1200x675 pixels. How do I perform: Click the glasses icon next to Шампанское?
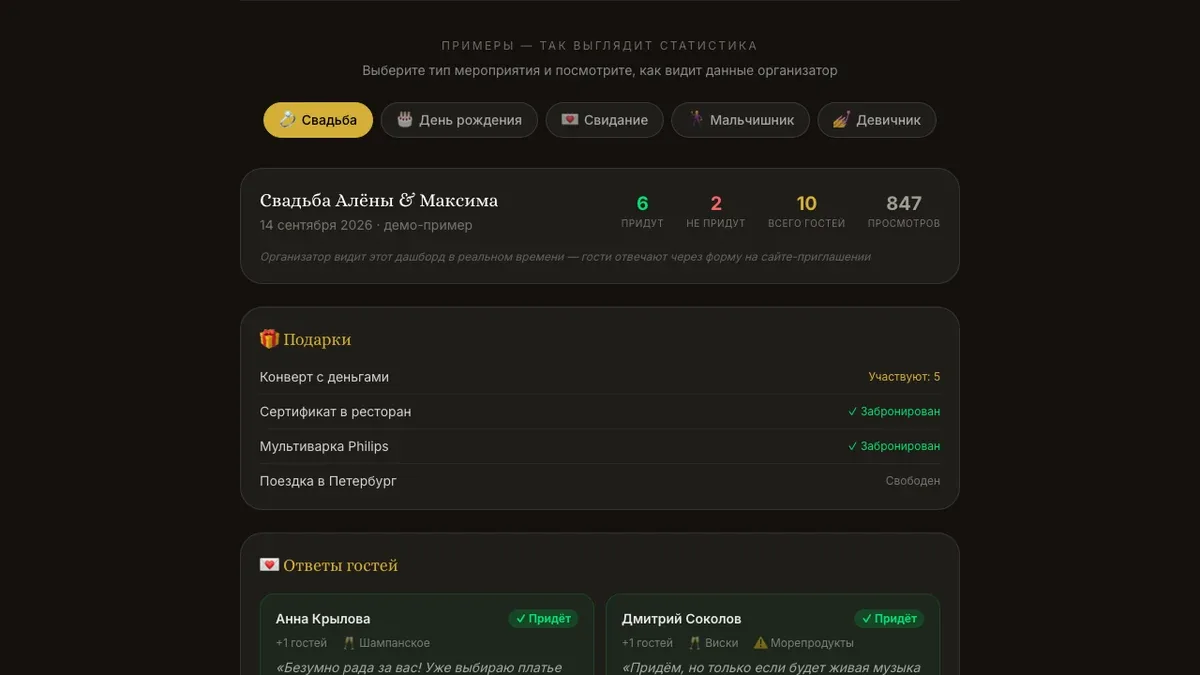pyautogui.click(x=349, y=643)
